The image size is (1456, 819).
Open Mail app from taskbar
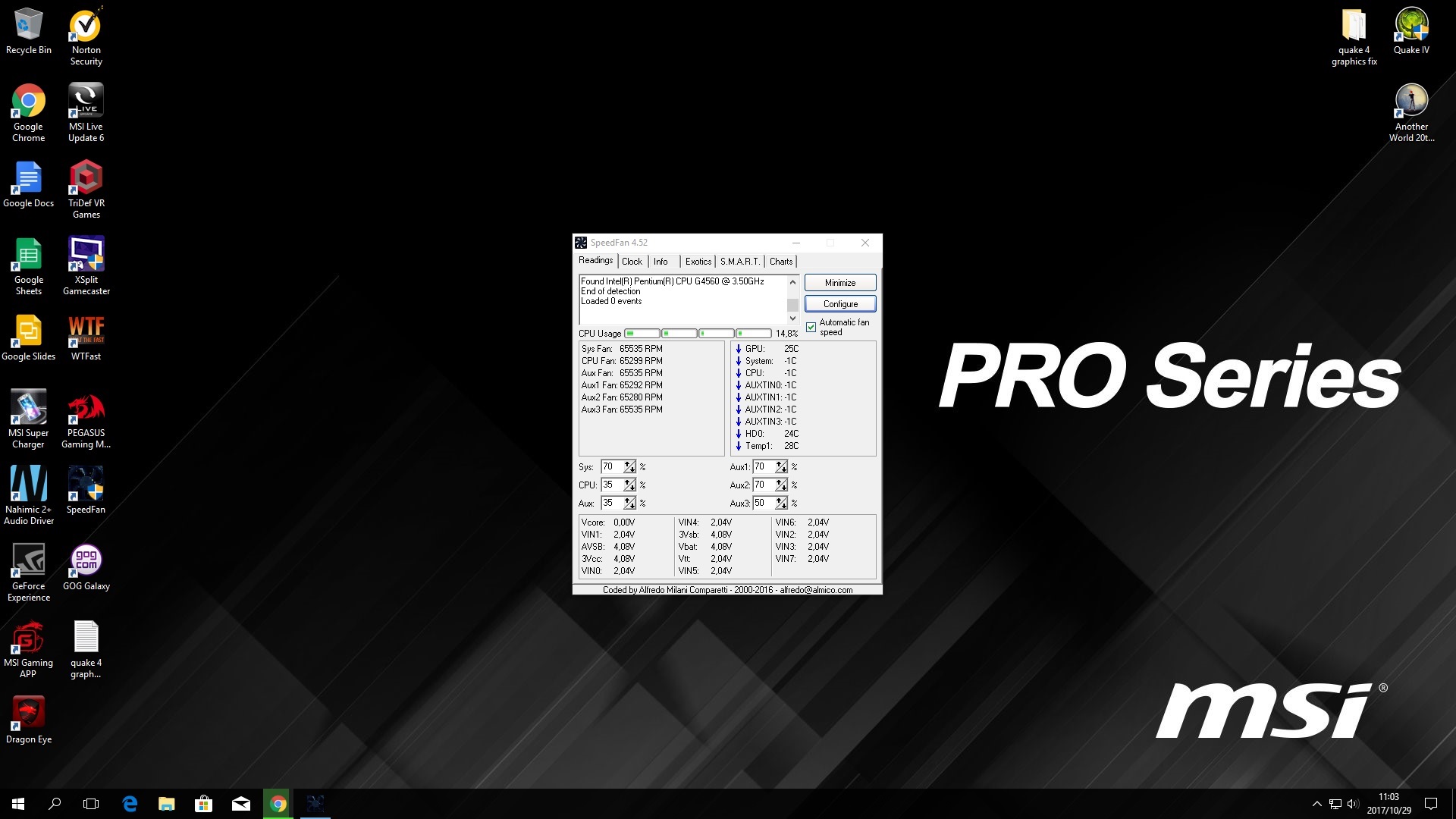click(240, 804)
